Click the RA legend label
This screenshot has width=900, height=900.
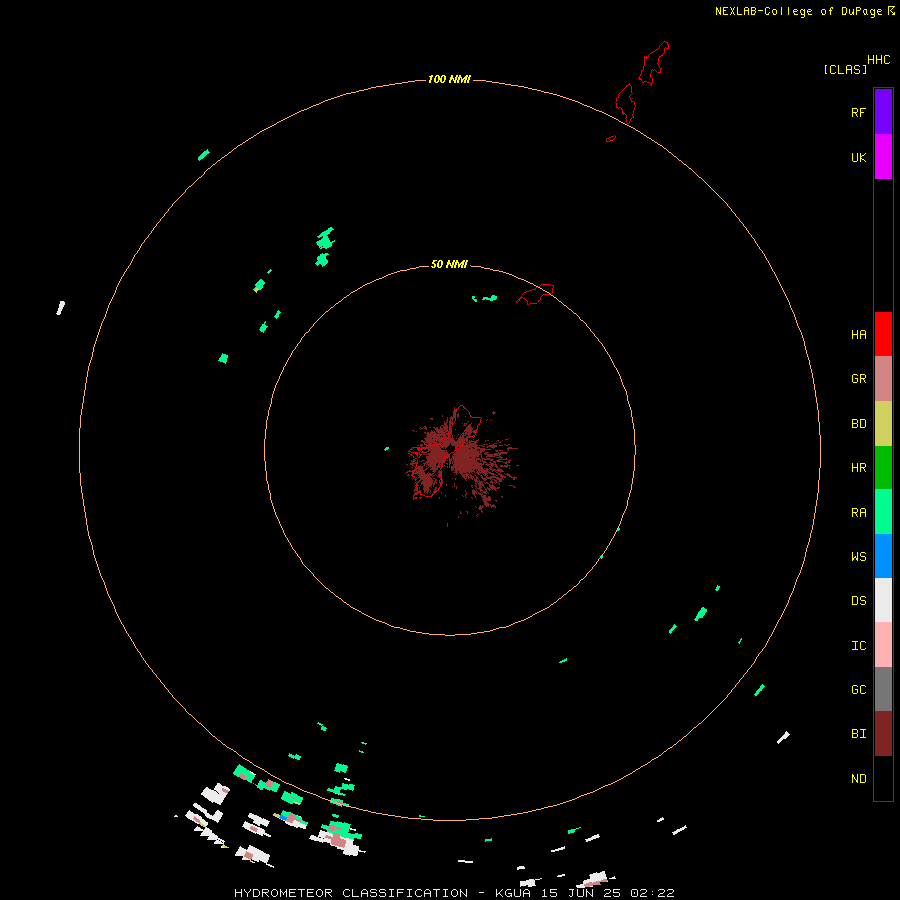(858, 513)
